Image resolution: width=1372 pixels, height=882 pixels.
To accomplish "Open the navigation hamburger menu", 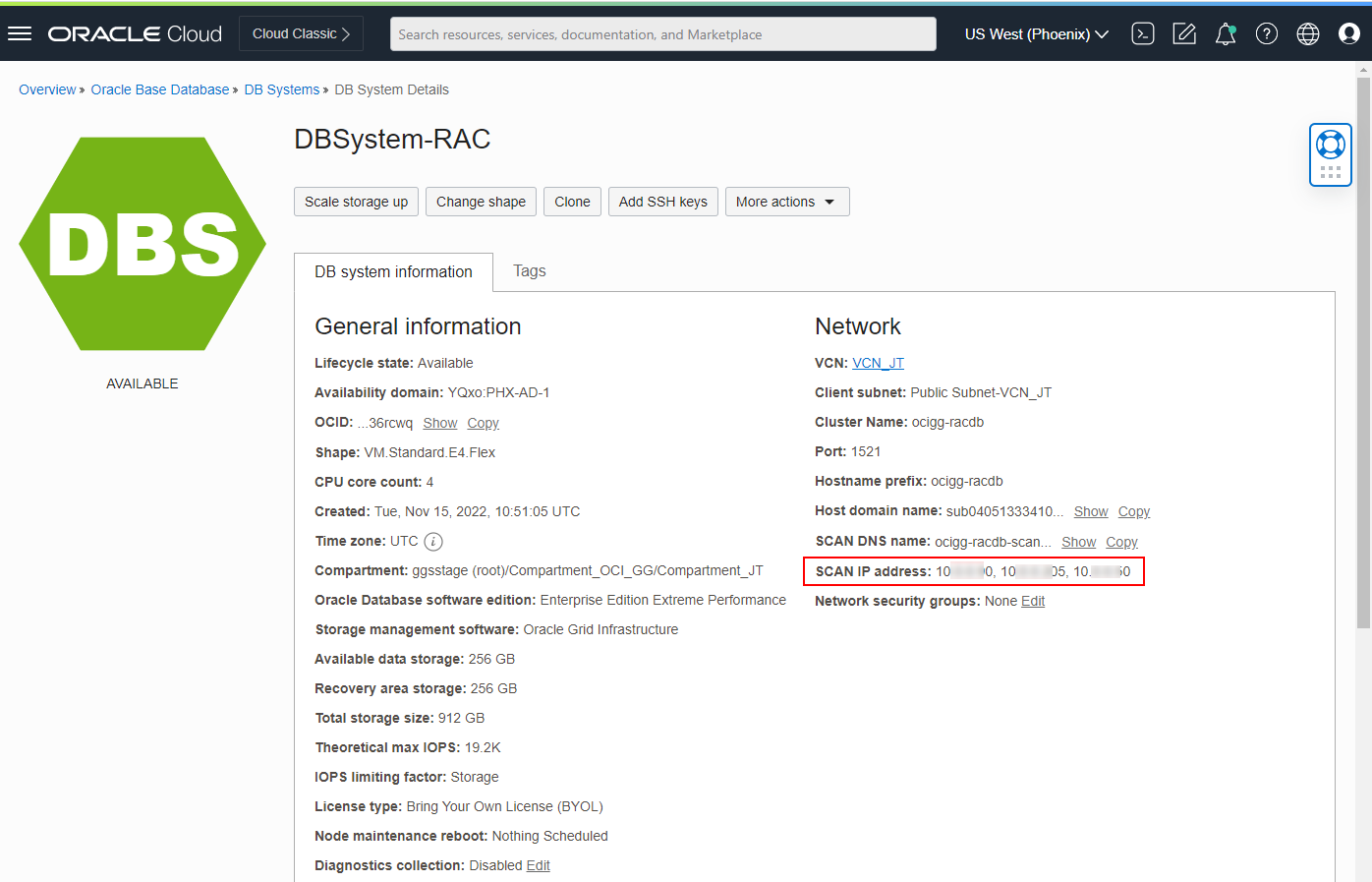I will click(20, 32).
